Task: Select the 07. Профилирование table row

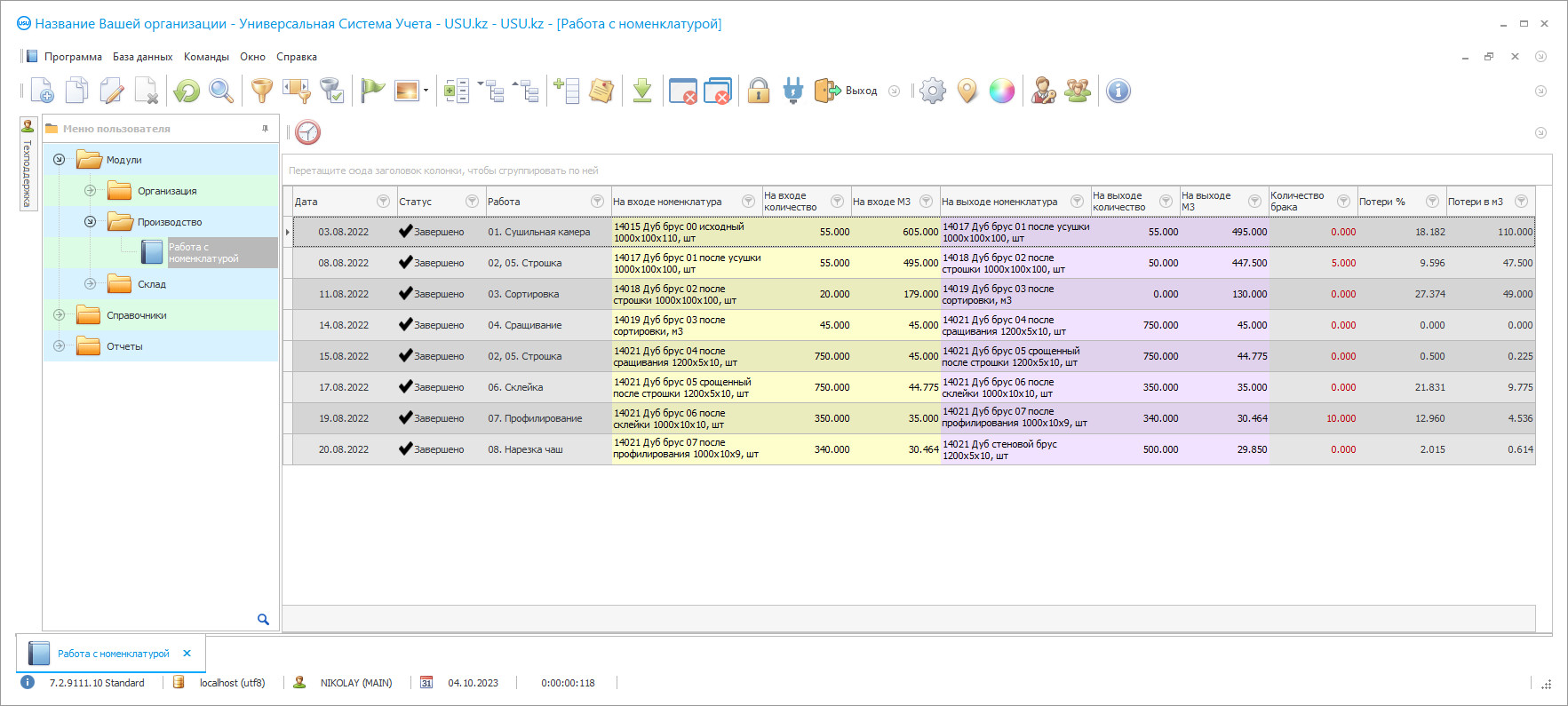Action: pos(534,418)
